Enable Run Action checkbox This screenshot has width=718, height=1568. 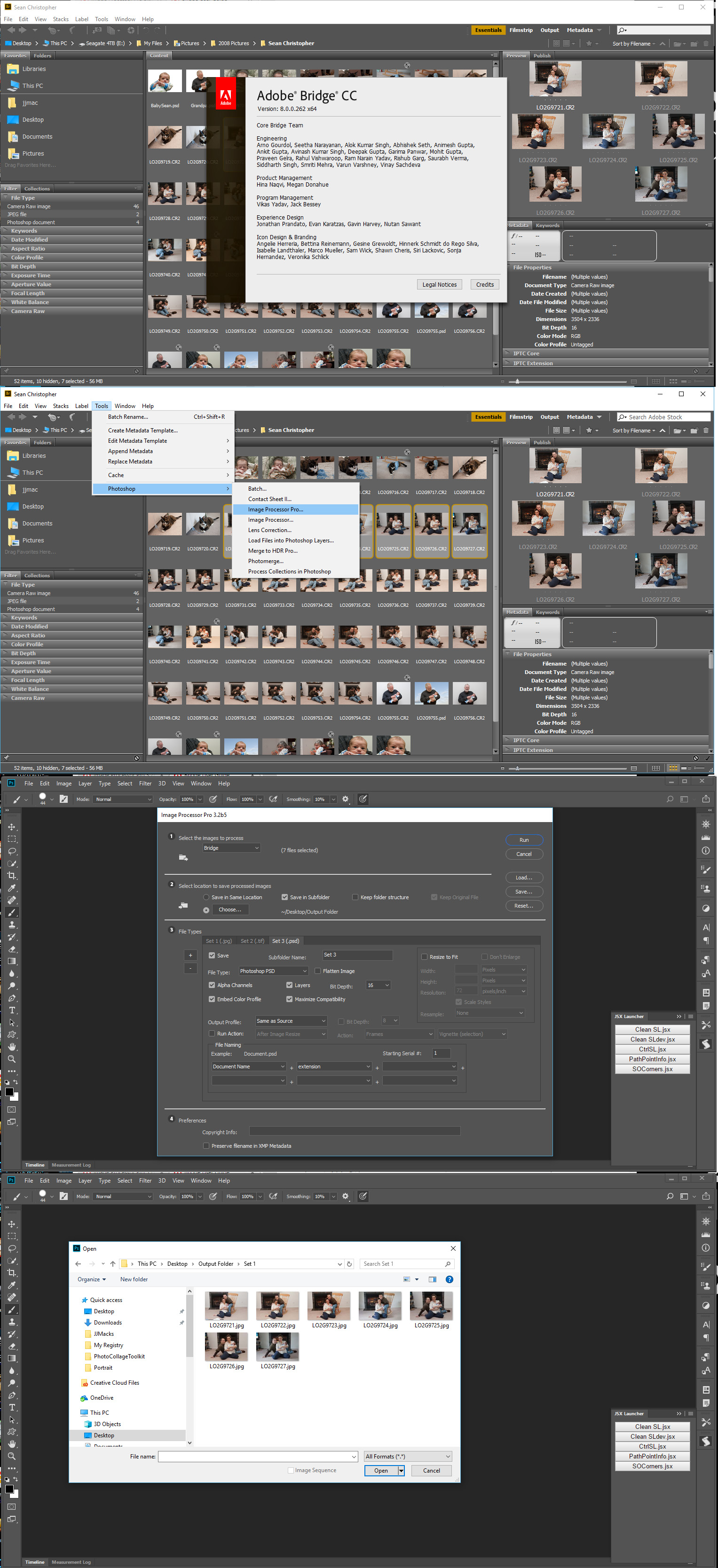(211, 1034)
